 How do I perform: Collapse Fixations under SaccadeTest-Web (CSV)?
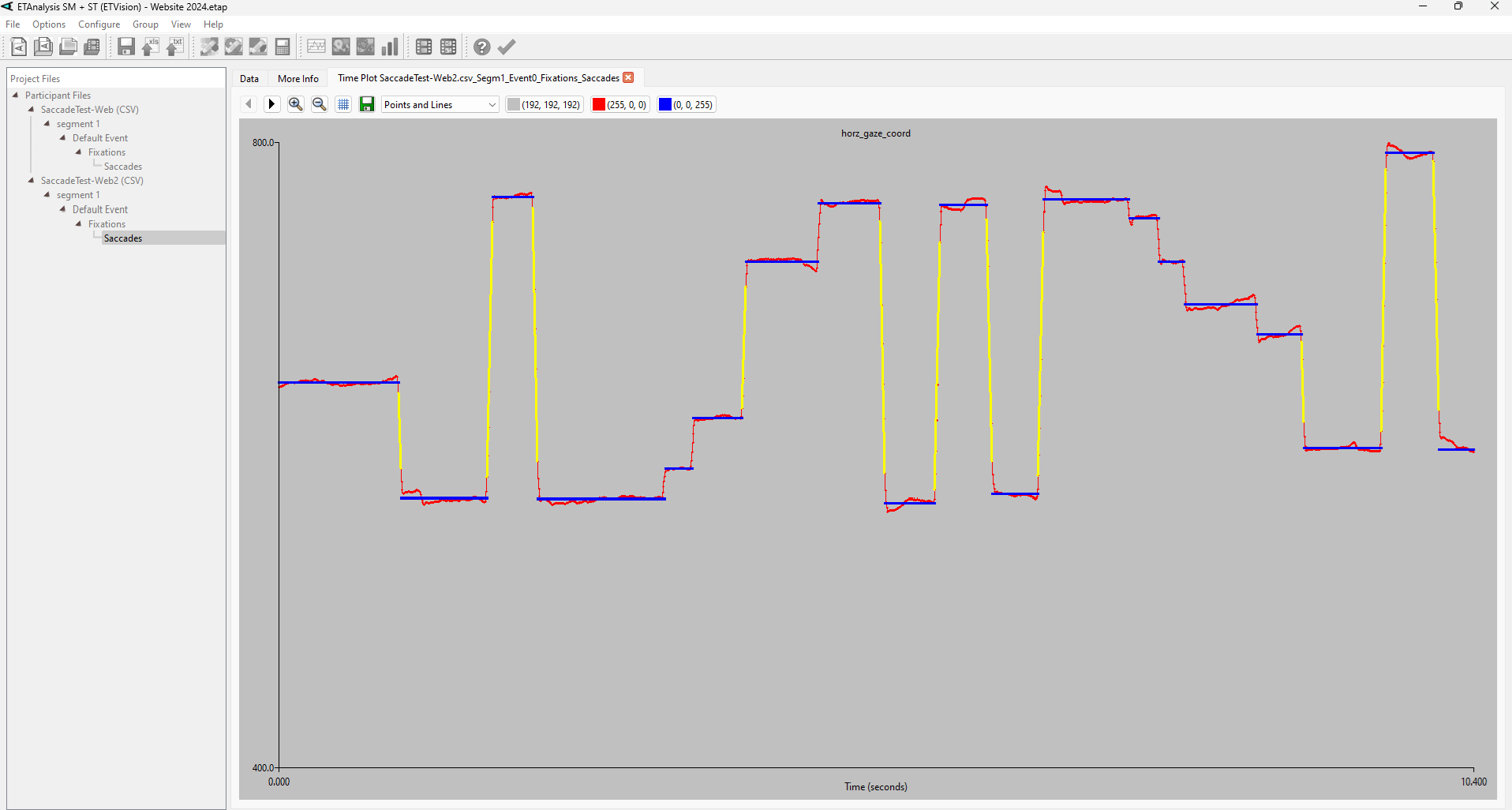point(78,152)
